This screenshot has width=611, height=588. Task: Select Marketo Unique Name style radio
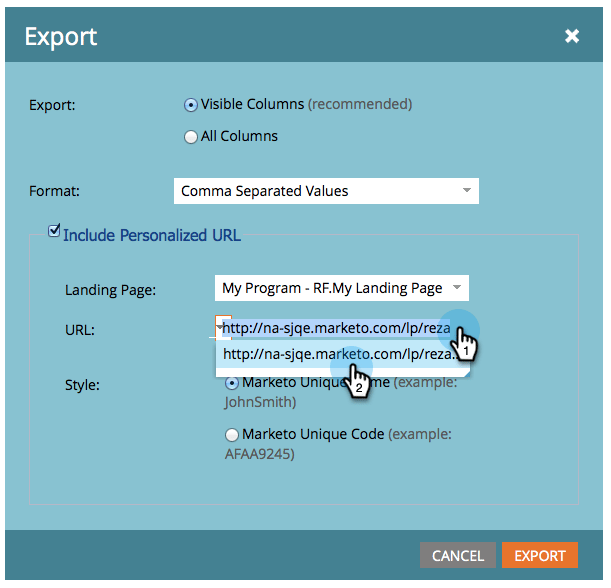[231, 383]
